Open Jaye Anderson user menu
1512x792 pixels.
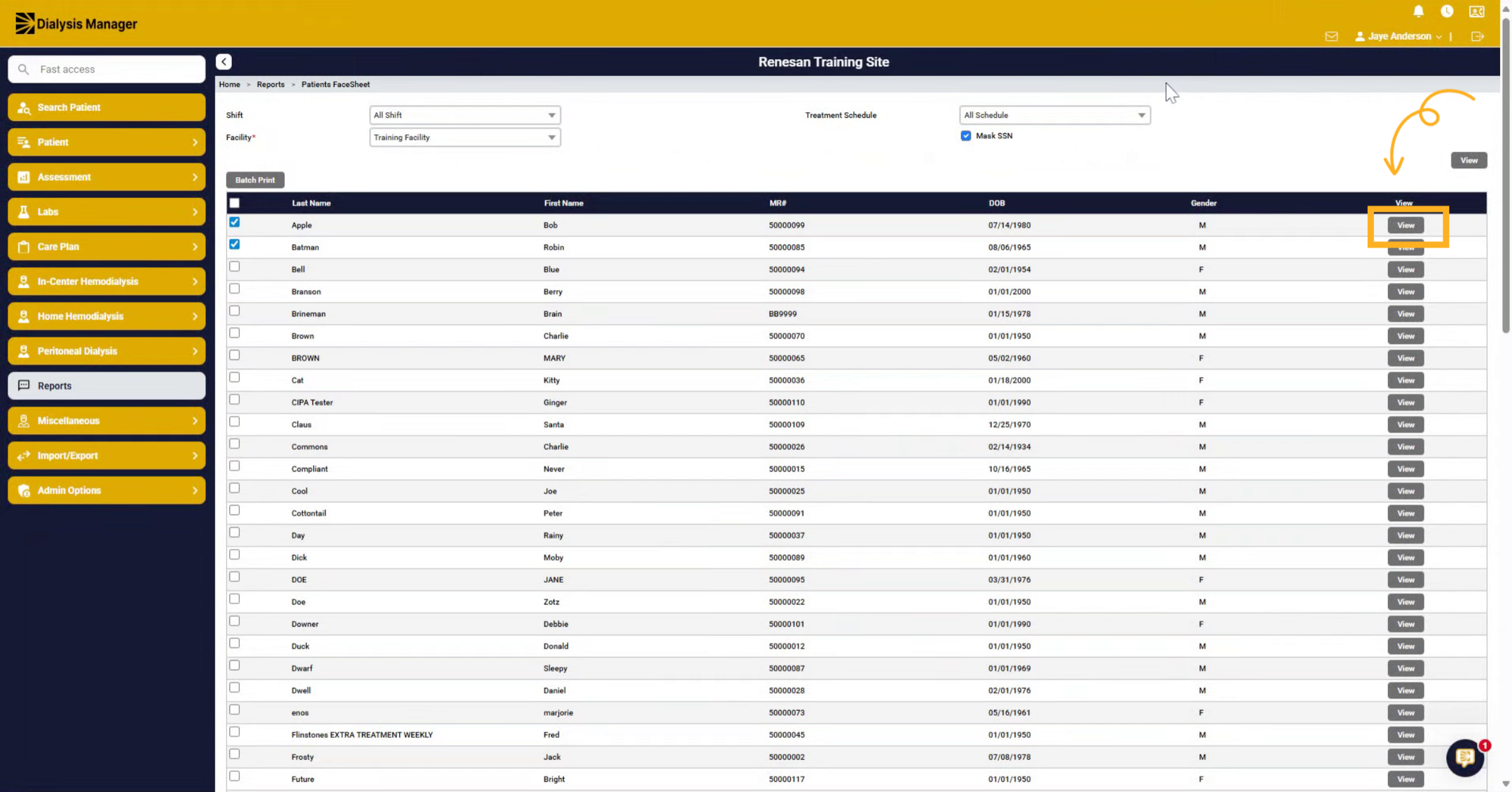tap(1399, 37)
